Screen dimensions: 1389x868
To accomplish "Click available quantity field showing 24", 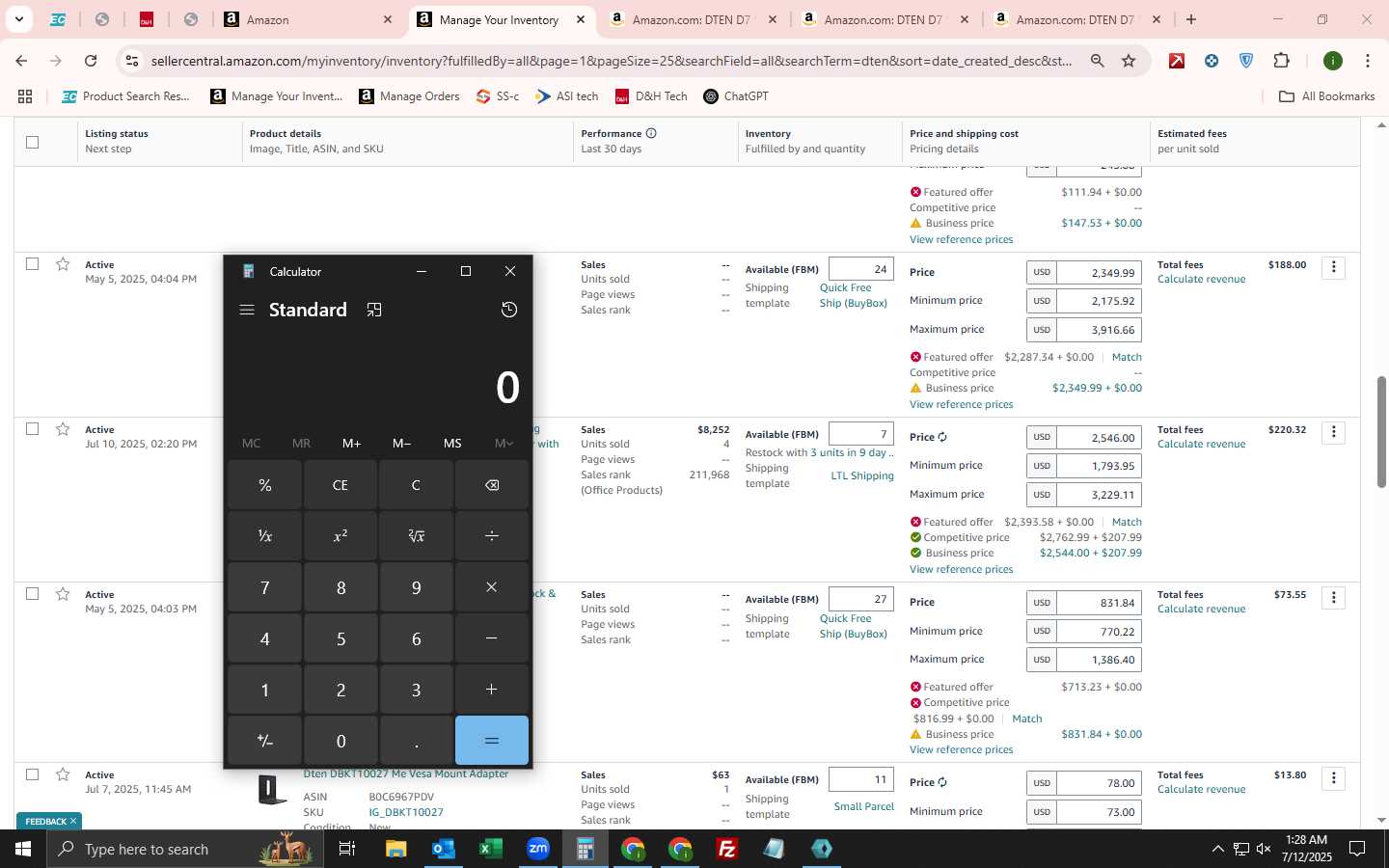I will [x=860, y=269].
